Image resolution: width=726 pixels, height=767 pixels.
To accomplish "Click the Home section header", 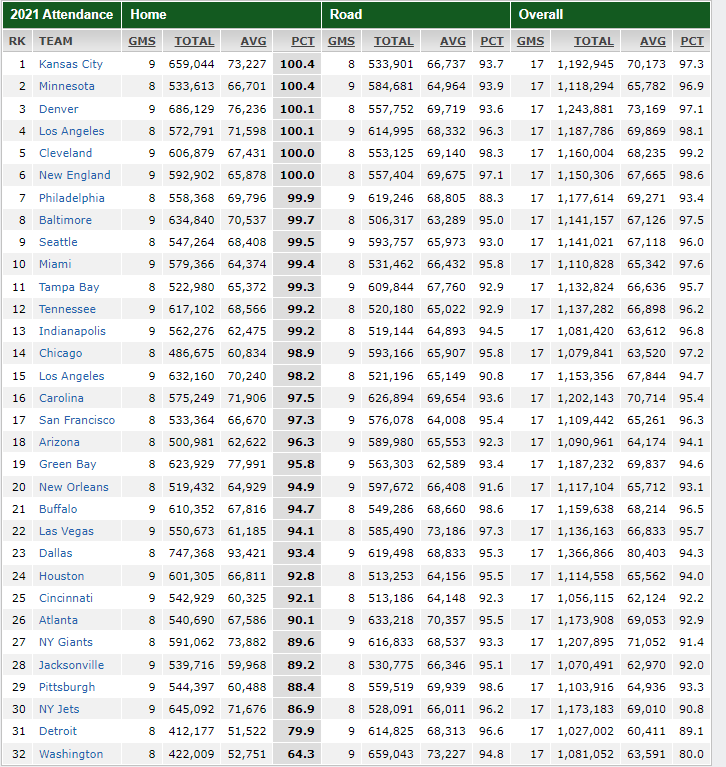I will coord(222,15).
